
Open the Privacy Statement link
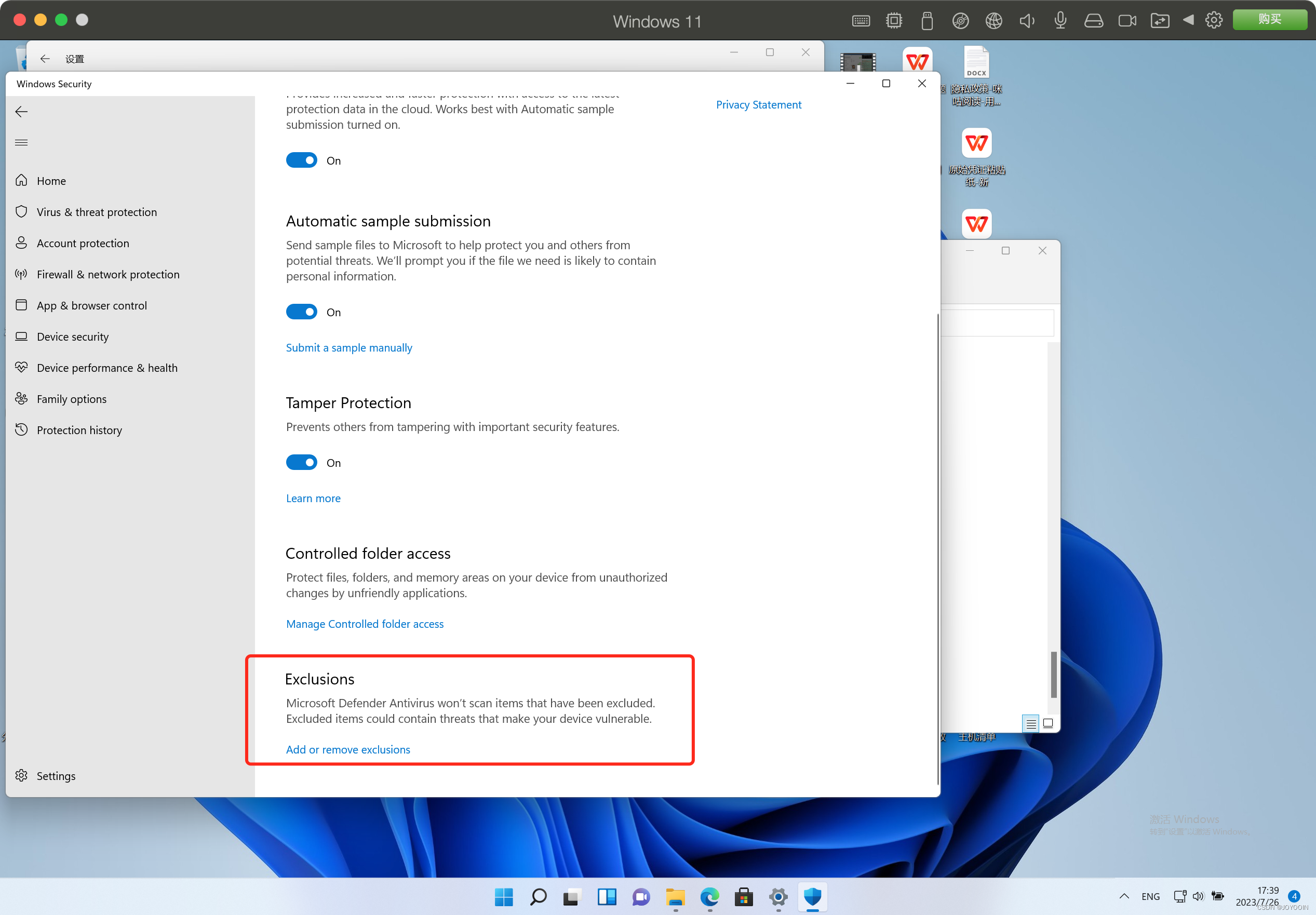(758, 105)
